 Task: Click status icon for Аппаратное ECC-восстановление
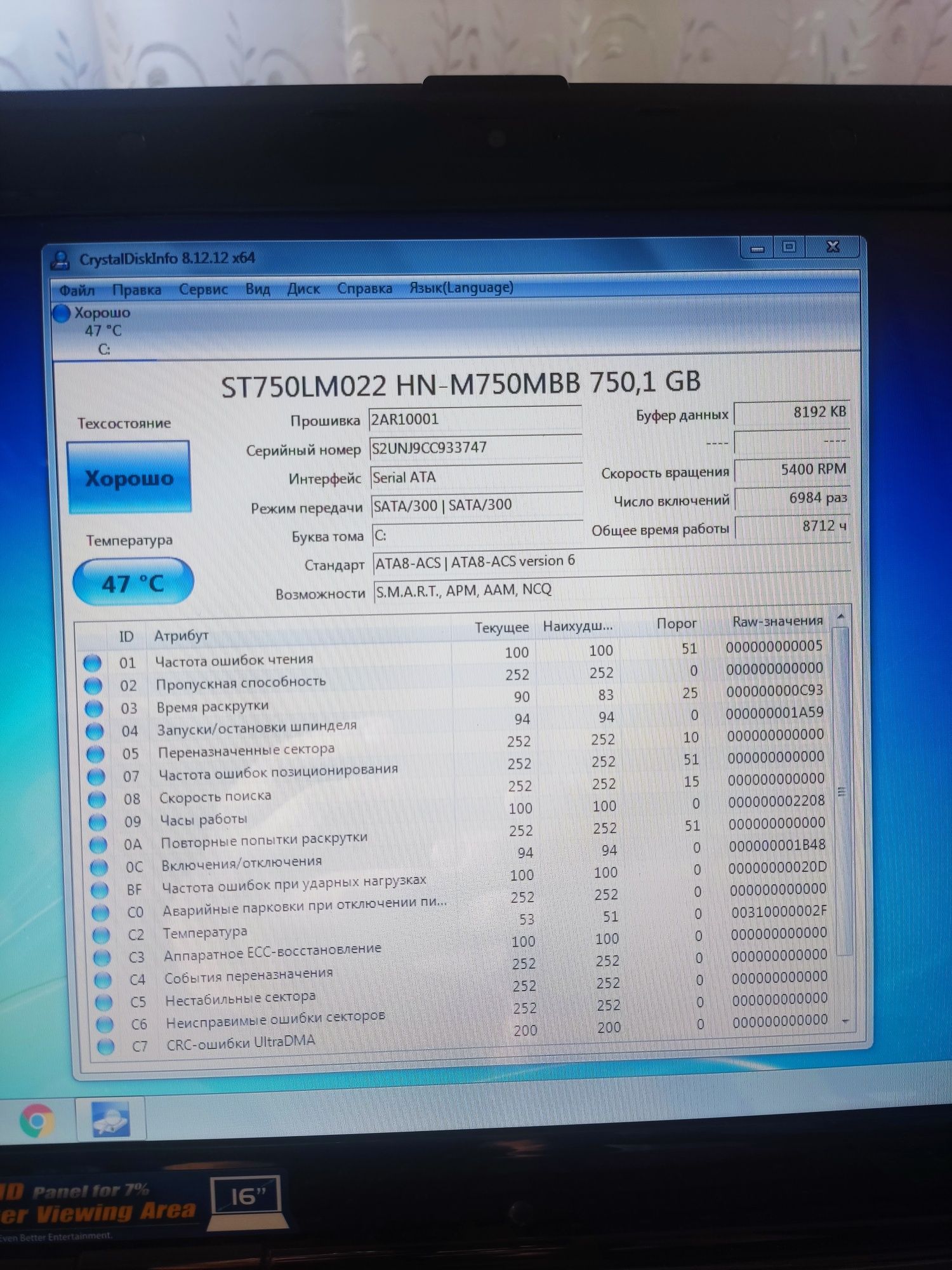(x=102, y=958)
